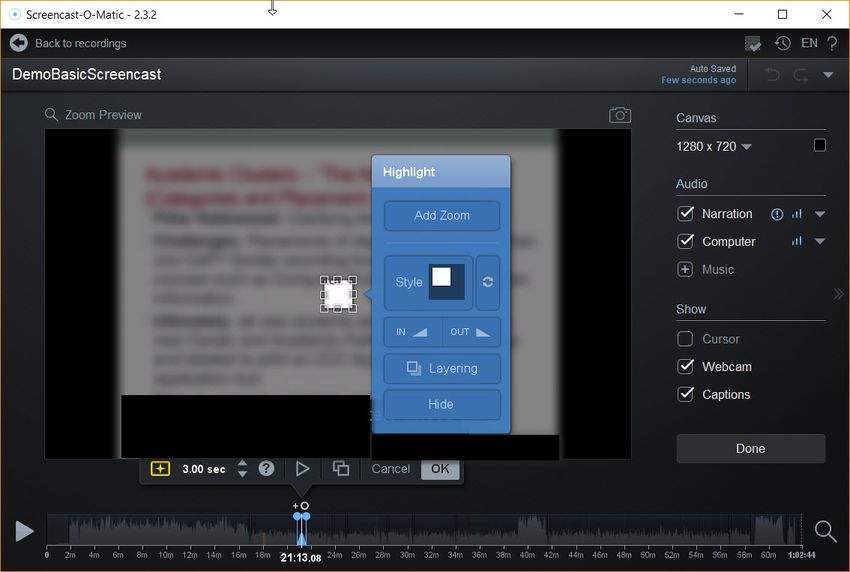Image resolution: width=850 pixels, height=572 pixels.
Task: Open the version history clock icon
Action: [782, 43]
